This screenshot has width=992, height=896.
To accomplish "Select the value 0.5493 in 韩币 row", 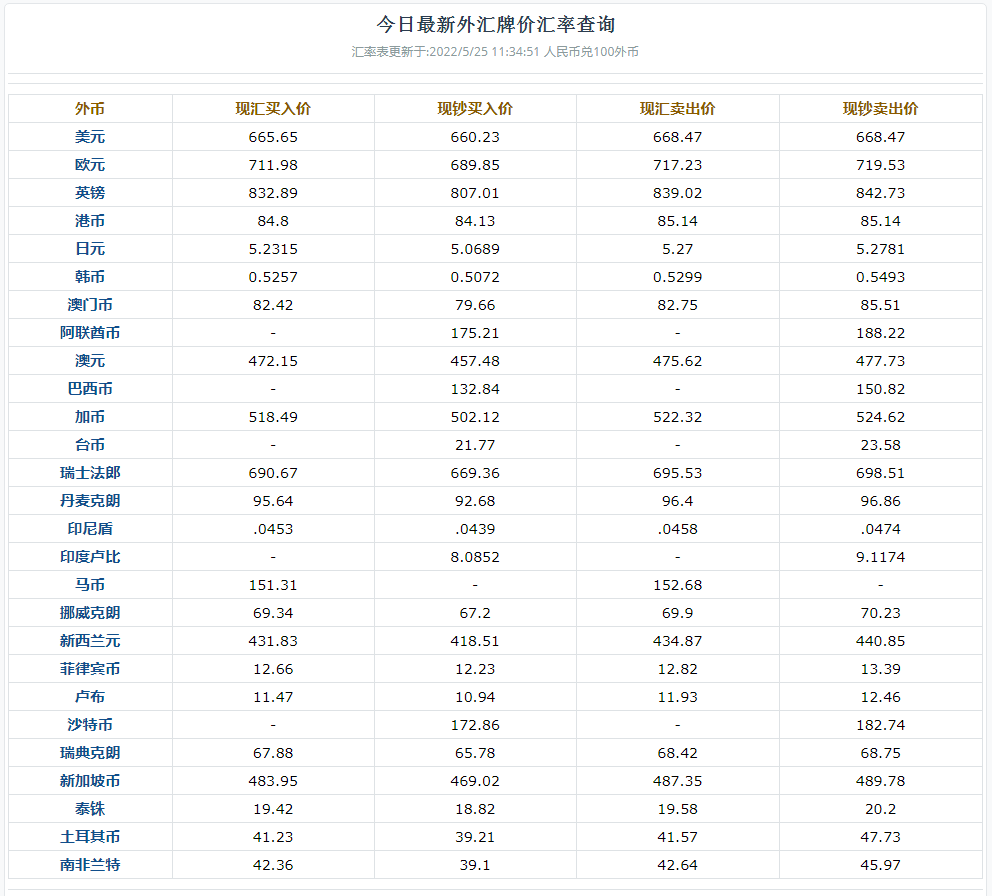I will [x=881, y=277].
